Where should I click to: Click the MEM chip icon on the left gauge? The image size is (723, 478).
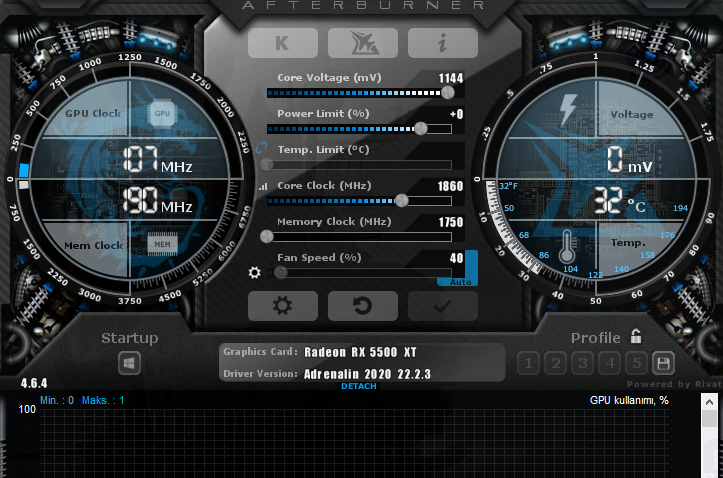[162, 244]
